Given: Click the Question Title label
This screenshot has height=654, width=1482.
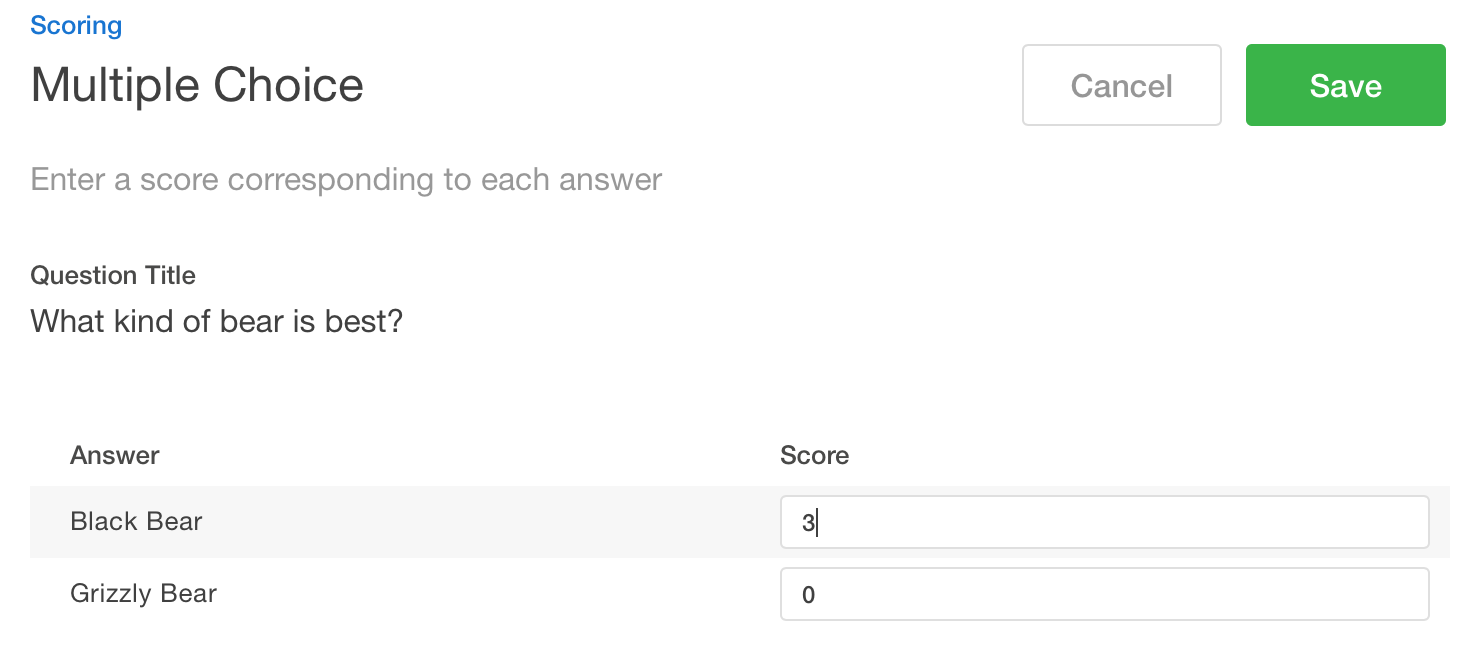Looking at the screenshot, I should [113, 275].
